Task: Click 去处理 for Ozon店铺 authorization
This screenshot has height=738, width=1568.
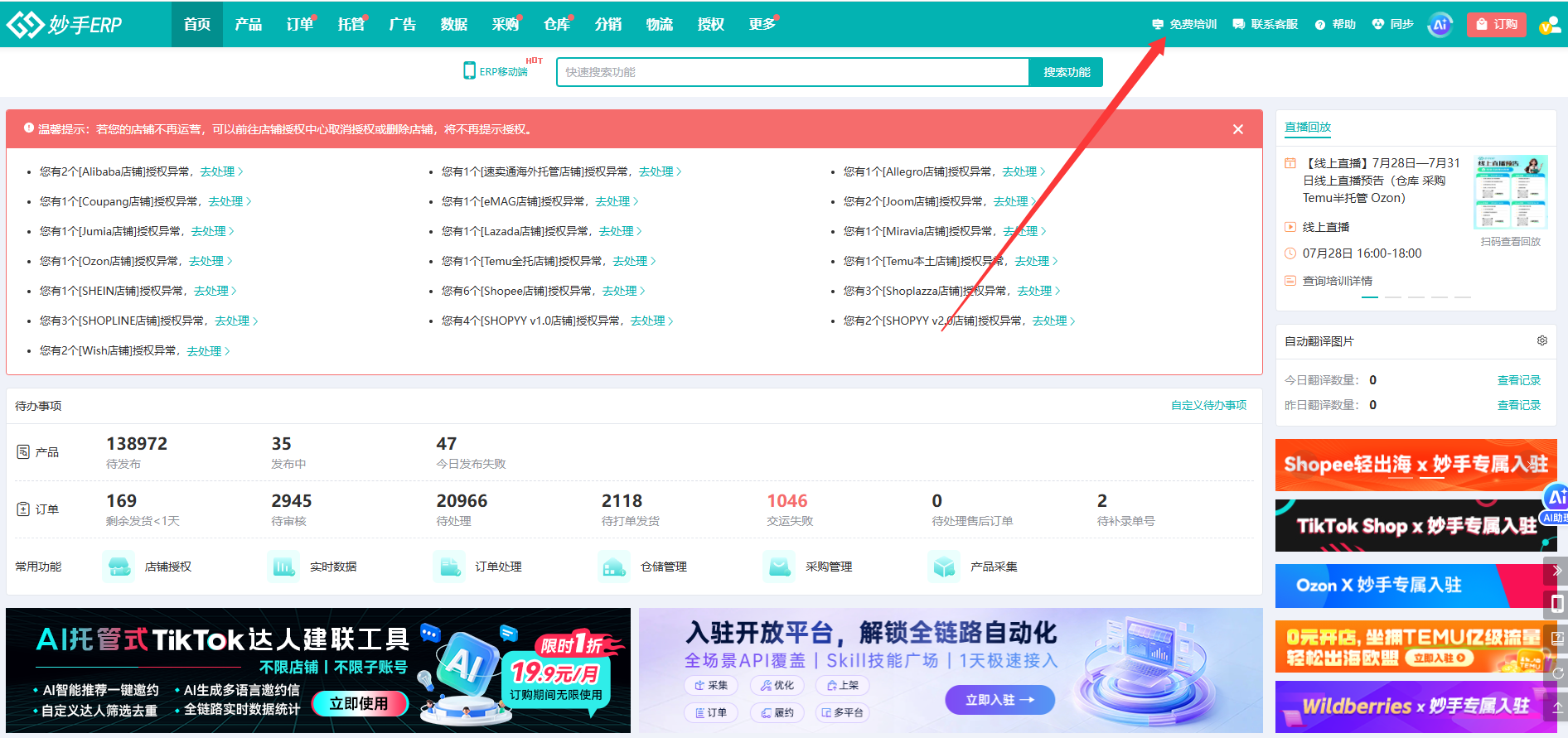Action: click(x=211, y=261)
